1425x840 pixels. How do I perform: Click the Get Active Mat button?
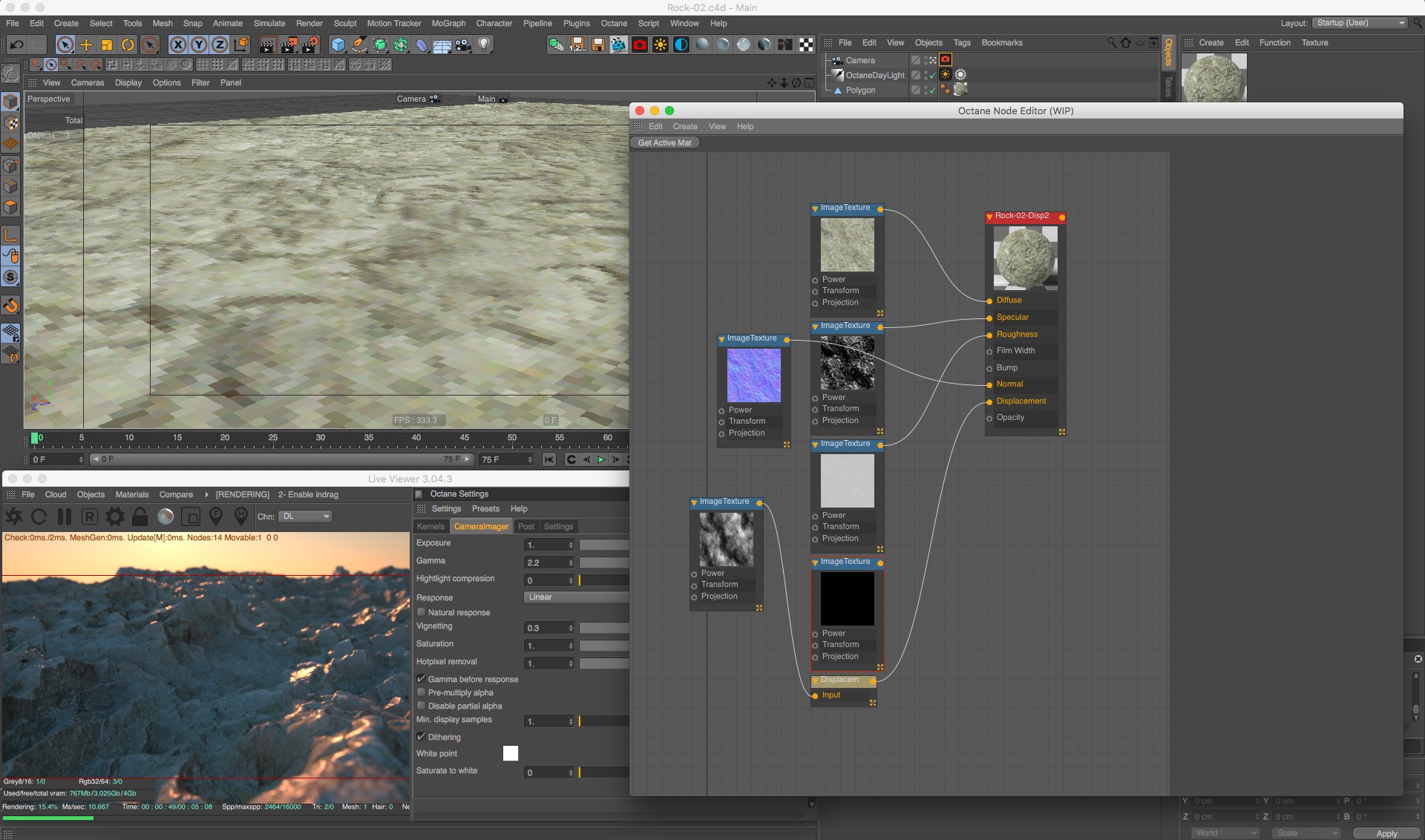coord(664,142)
